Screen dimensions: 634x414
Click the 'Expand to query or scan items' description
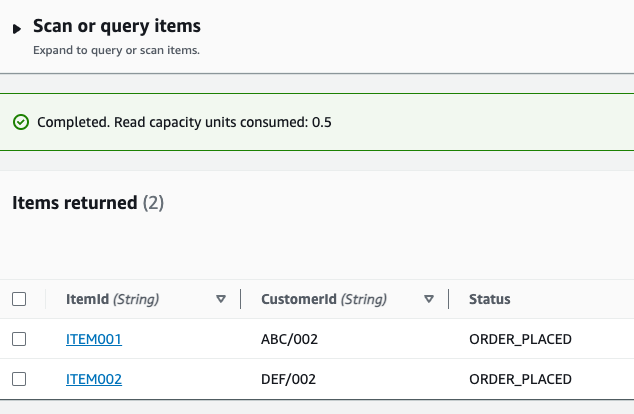116,50
